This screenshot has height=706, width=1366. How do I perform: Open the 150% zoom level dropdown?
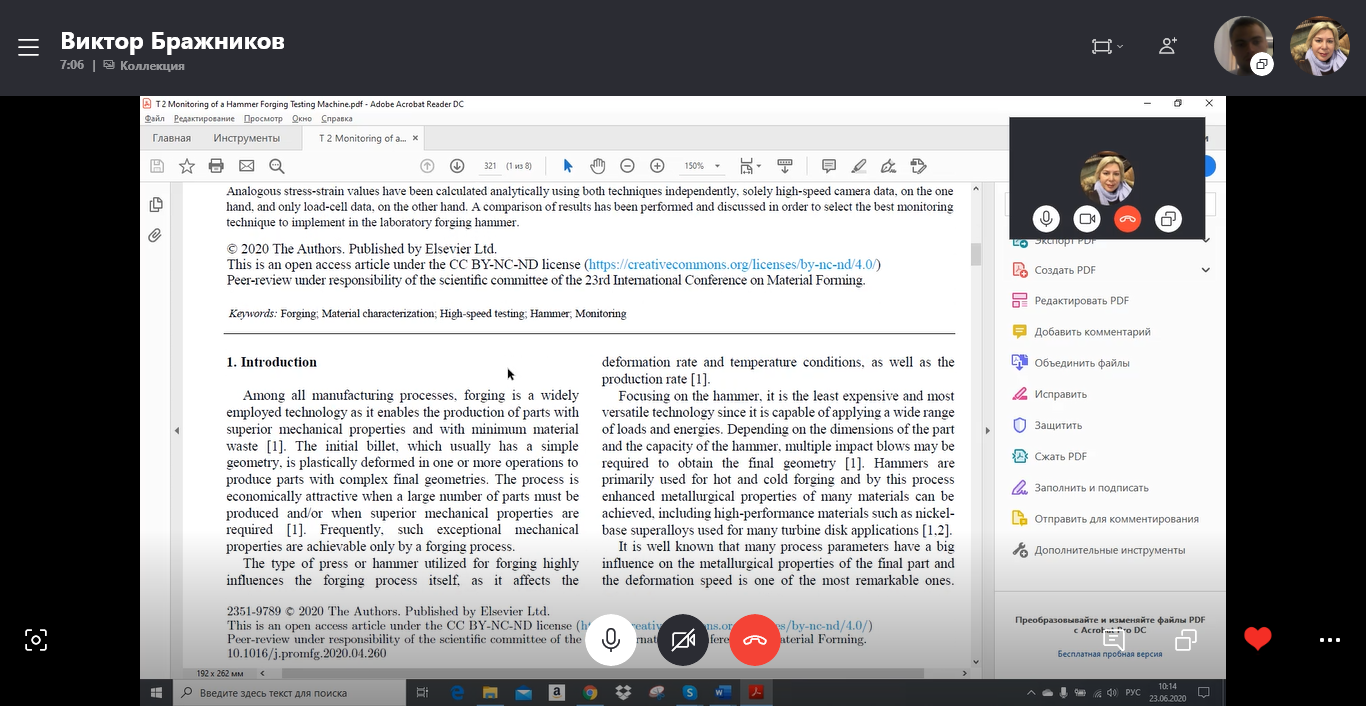[x=700, y=166]
